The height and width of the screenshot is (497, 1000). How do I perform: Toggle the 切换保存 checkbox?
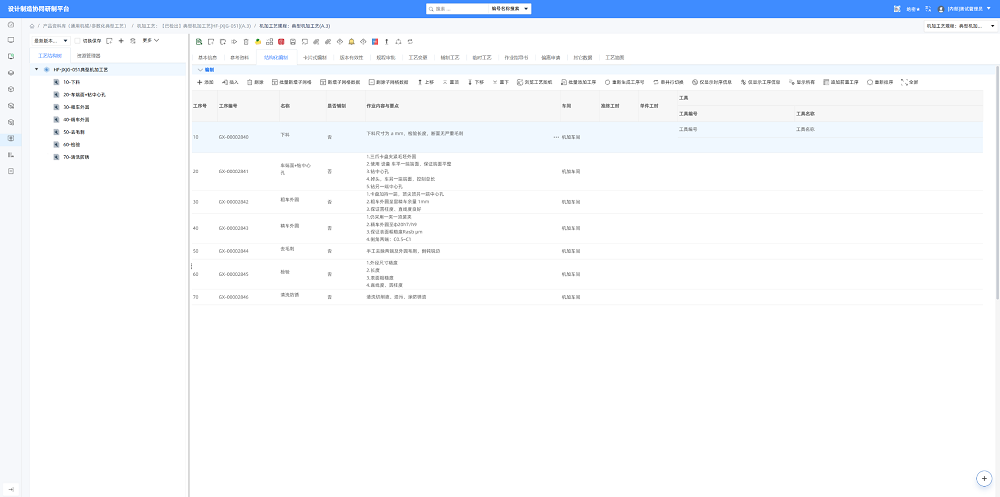[78, 40]
